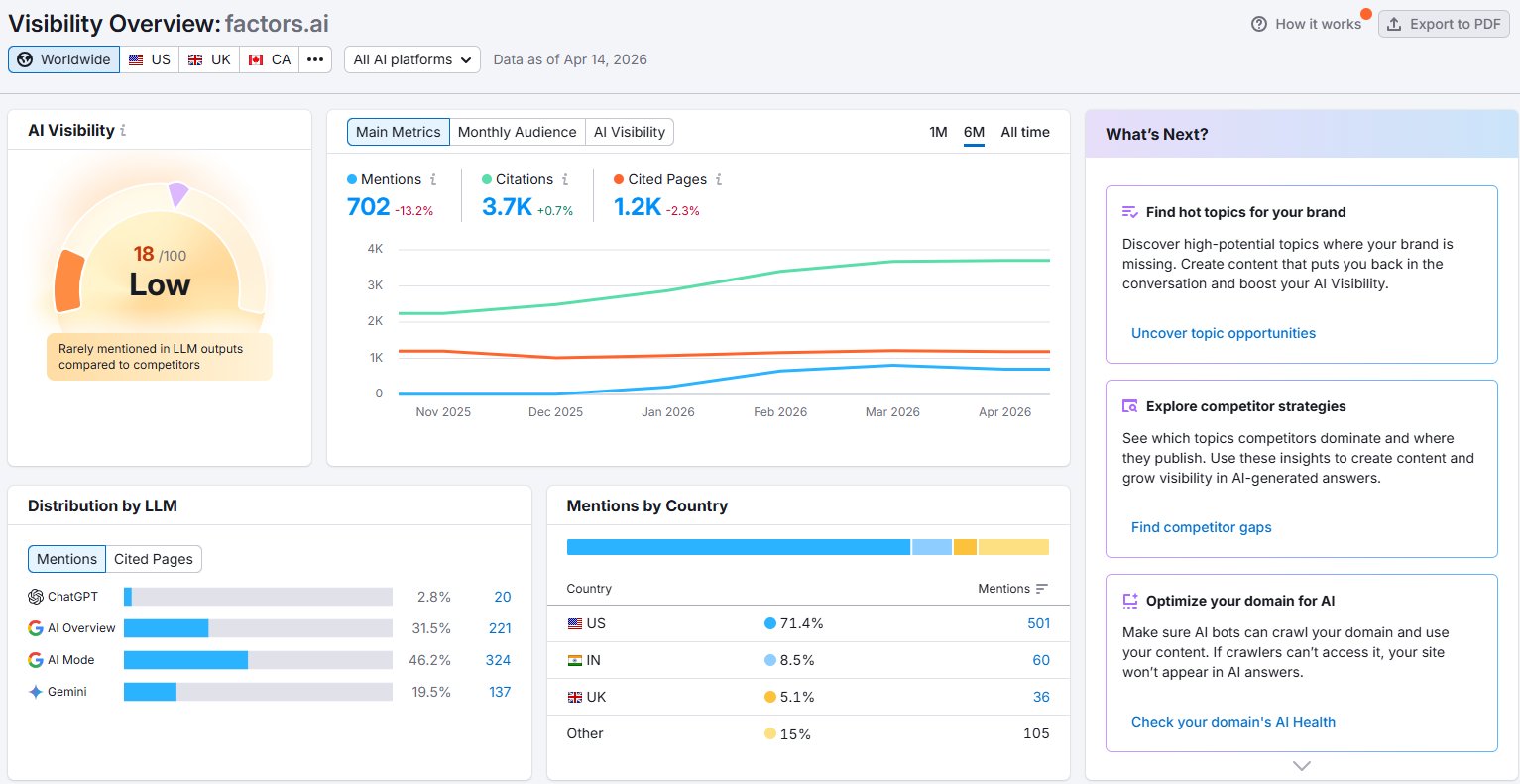The height and width of the screenshot is (784, 1520).
Task: Select the 6M time range
Action: pyautogui.click(x=974, y=132)
